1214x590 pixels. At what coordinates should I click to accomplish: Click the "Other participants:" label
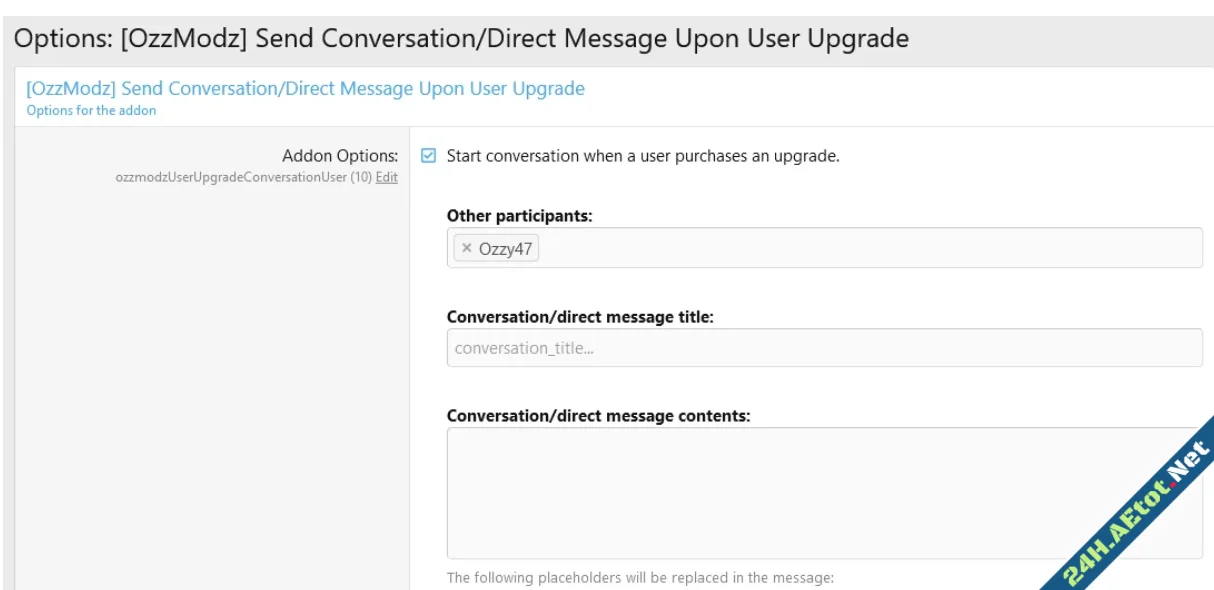(x=519, y=215)
